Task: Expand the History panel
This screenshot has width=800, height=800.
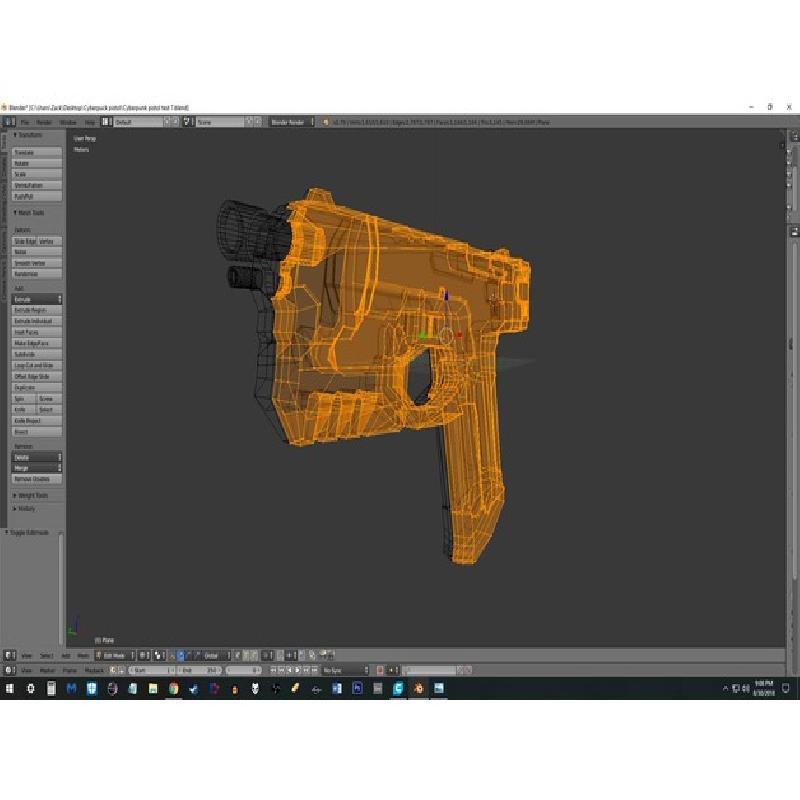Action: (27, 508)
